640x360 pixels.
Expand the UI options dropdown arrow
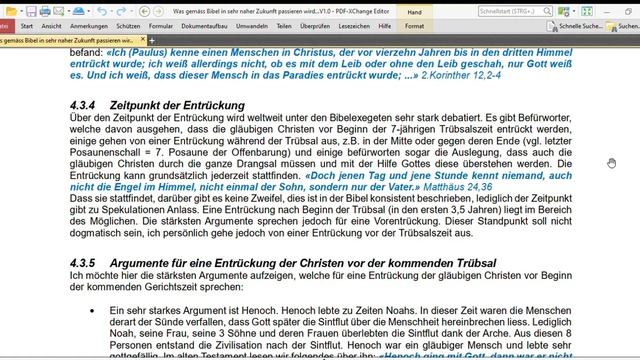573,11
